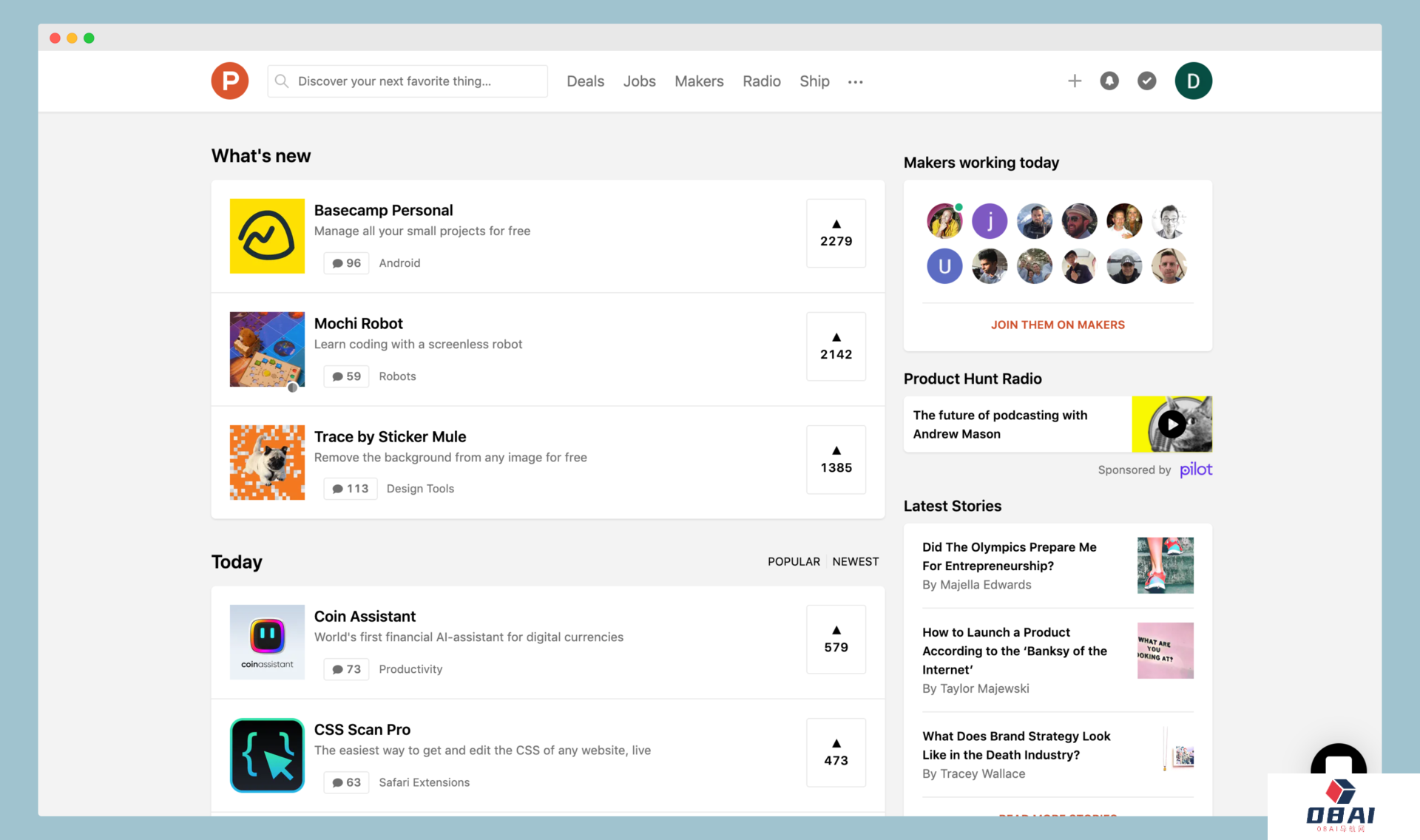This screenshot has height=840, width=1420.
Task: Open the Brand Strategy Death Industry story
Action: pos(1016,745)
